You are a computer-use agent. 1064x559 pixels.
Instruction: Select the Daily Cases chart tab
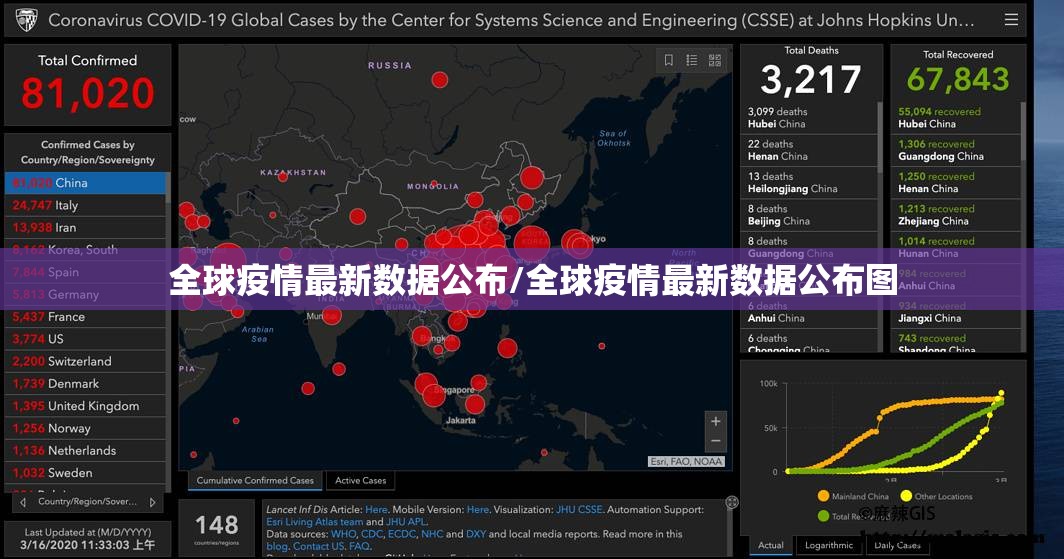click(897, 545)
